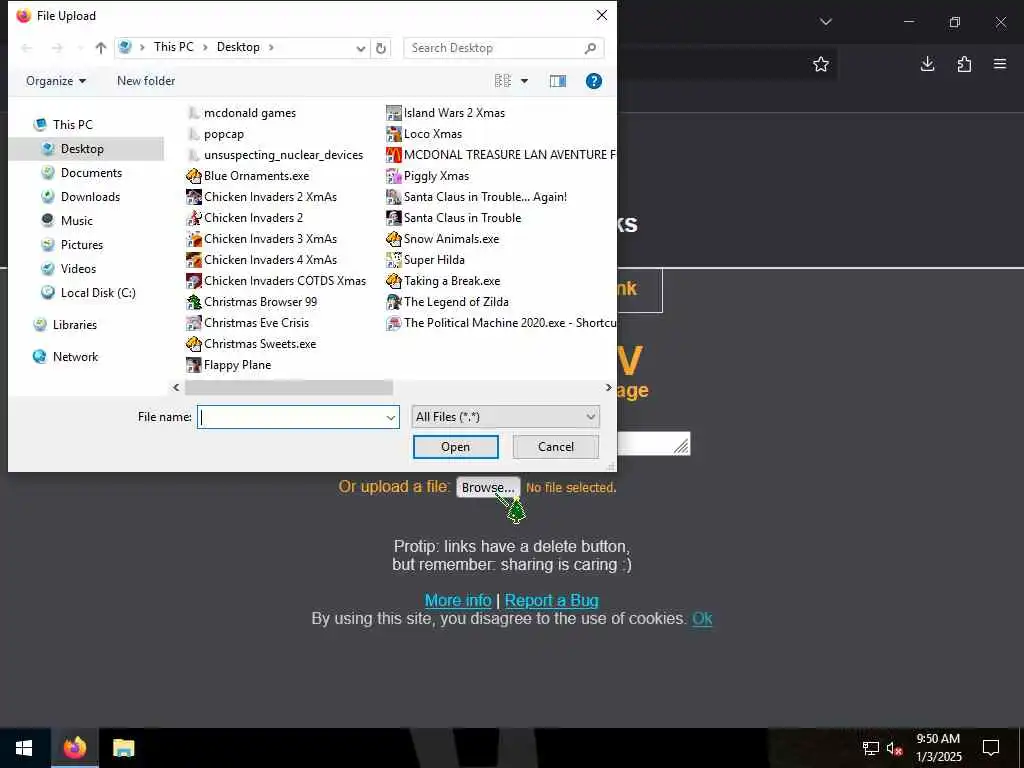
Task: Select the Christmas Browser 99 tree icon
Action: 193,302
